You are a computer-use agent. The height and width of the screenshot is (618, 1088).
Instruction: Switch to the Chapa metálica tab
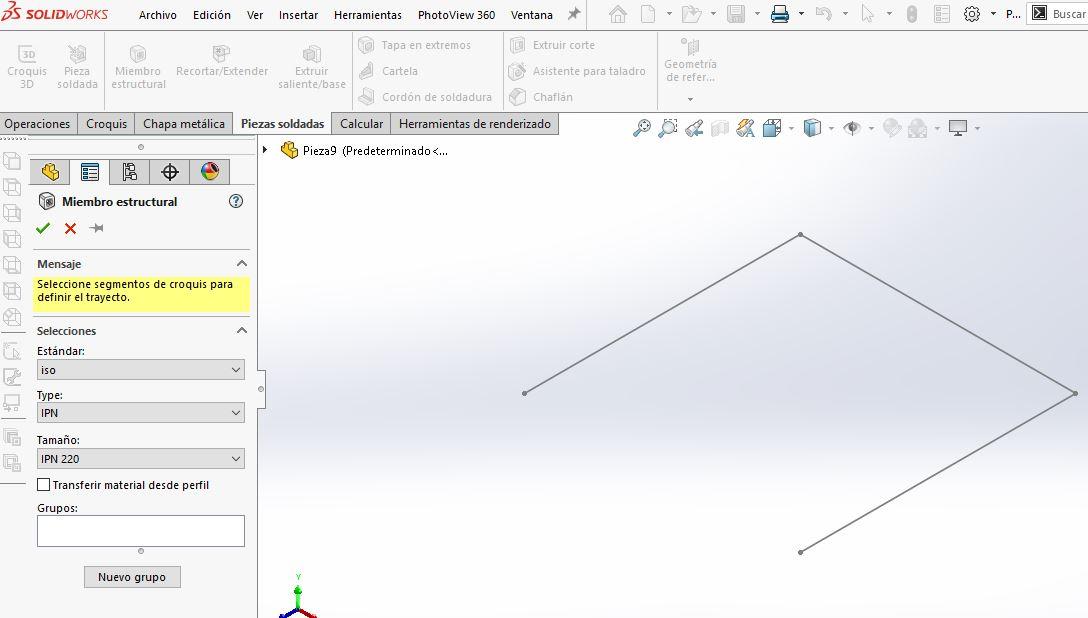coord(184,124)
